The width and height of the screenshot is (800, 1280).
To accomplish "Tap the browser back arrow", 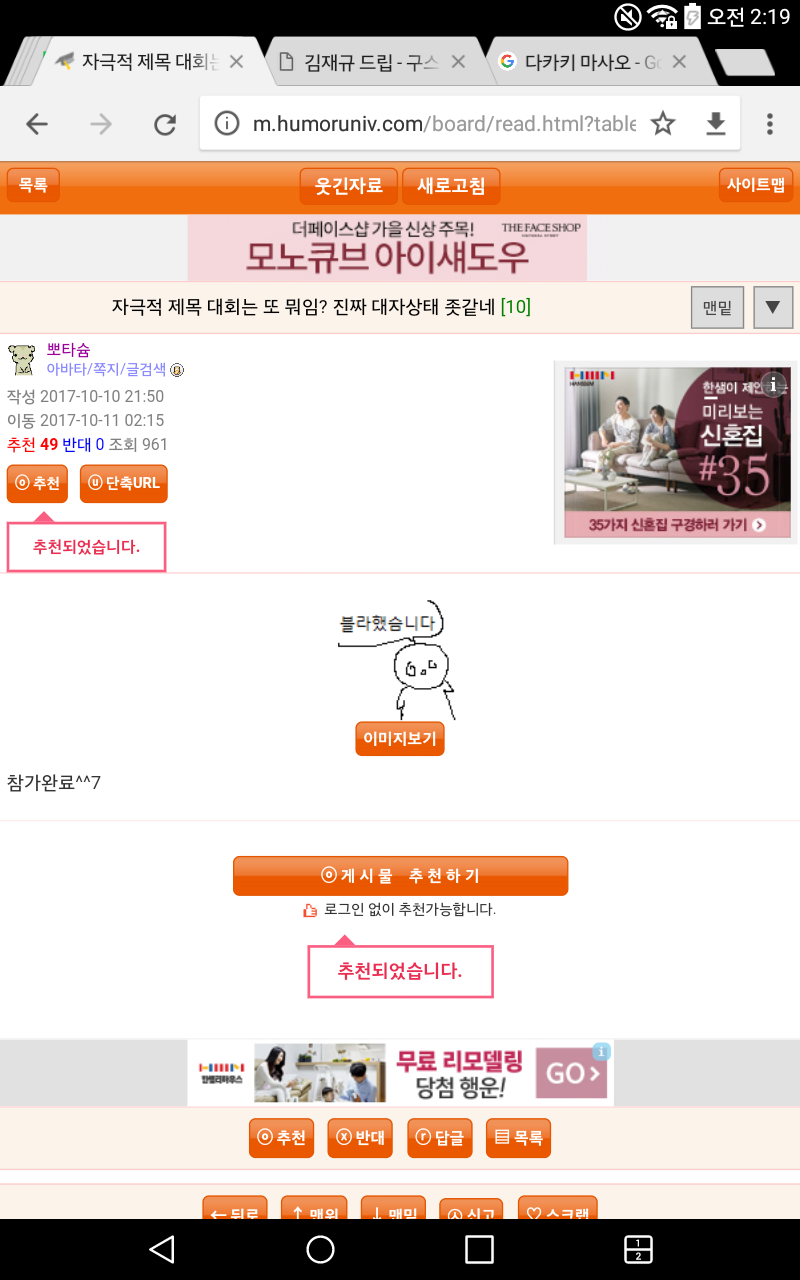I will coord(37,124).
